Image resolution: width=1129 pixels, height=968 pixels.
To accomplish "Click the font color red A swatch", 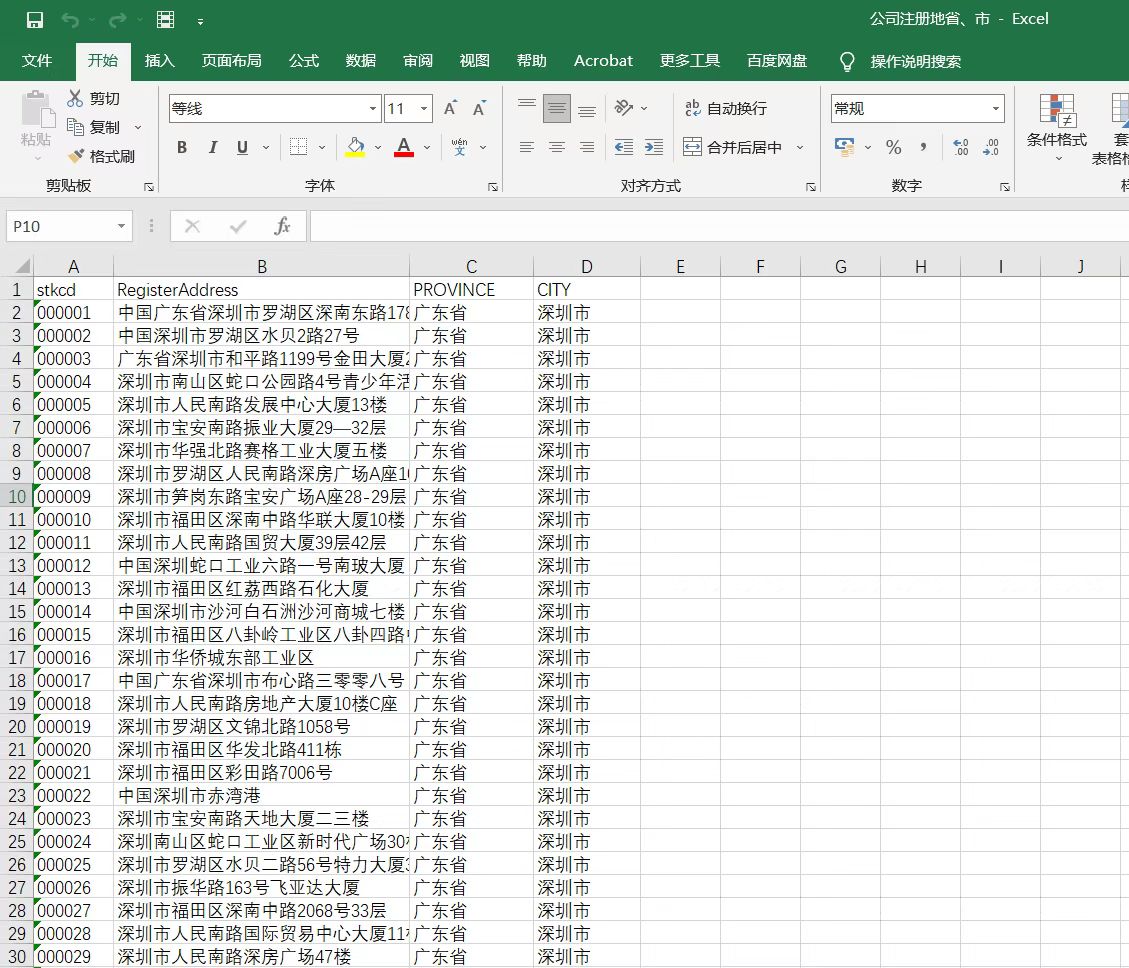I will coord(404,147).
